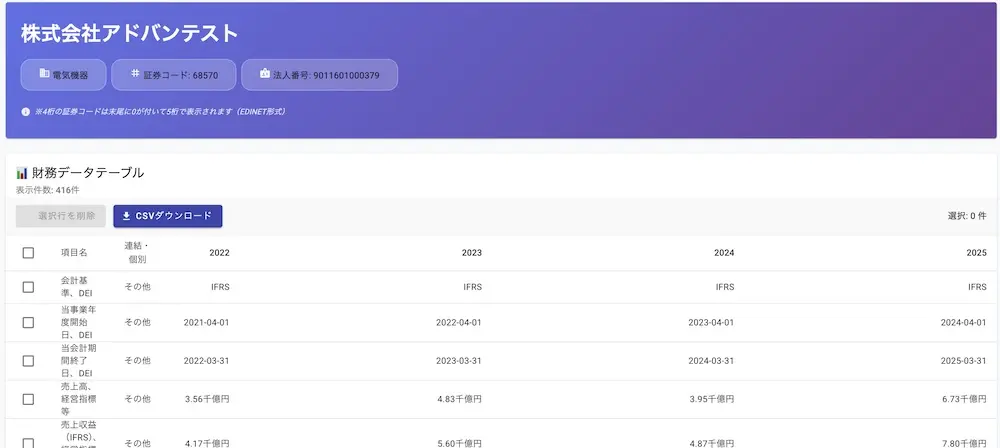Click IFRS value in 2025 column
The height and width of the screenshot is (448, 1000).
coord(977,287)
